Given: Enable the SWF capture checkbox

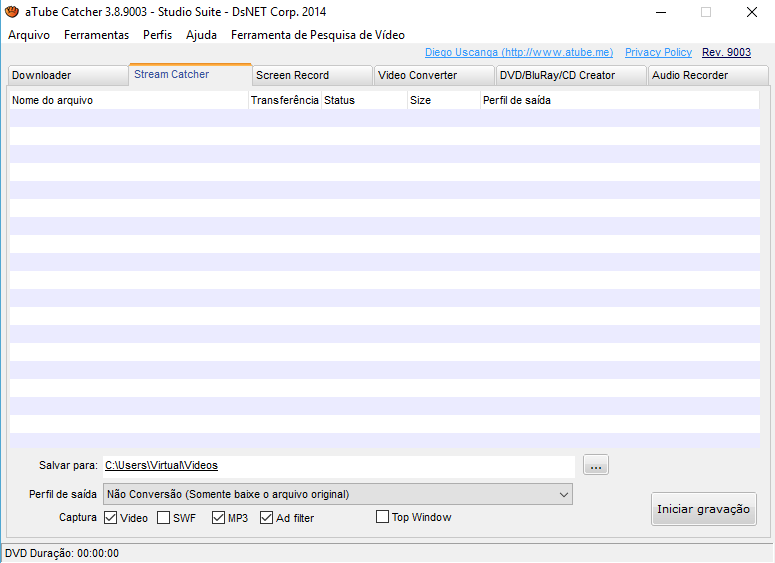Looking at the screenshot, I should point(164,518).
